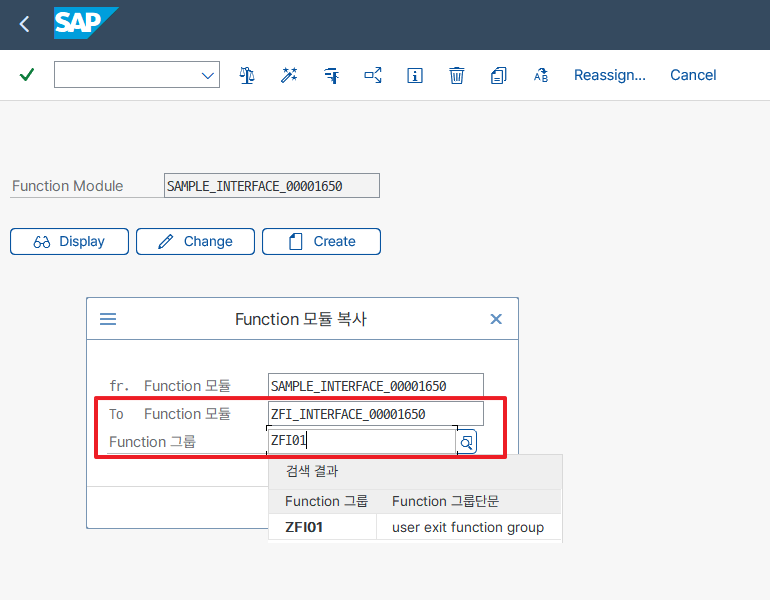Viewport: 770px width, 600px height.
Task: Open search help for Function 그룹
Action: pos(467,442)
